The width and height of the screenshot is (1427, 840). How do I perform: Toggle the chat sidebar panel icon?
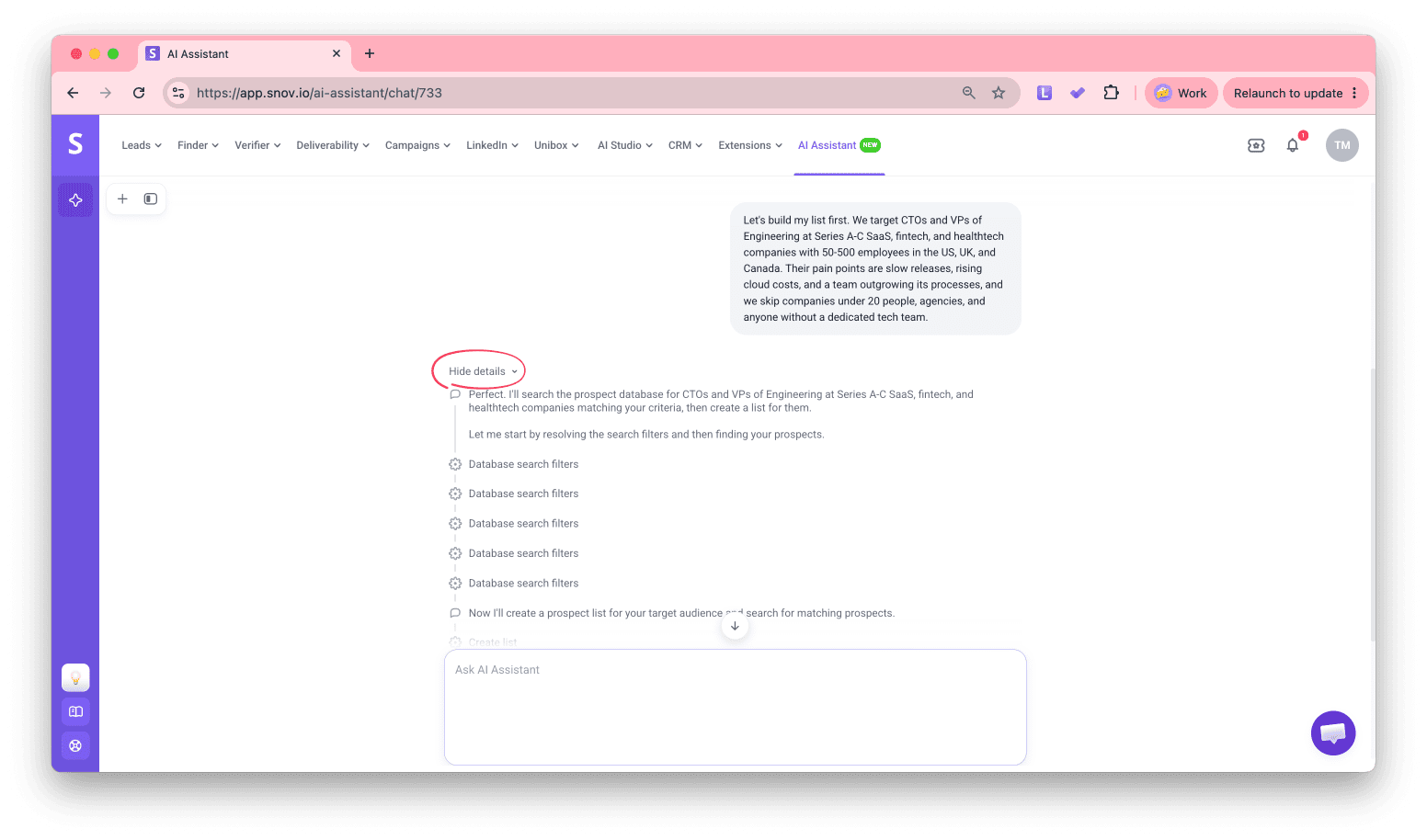(x=151, y=199)
